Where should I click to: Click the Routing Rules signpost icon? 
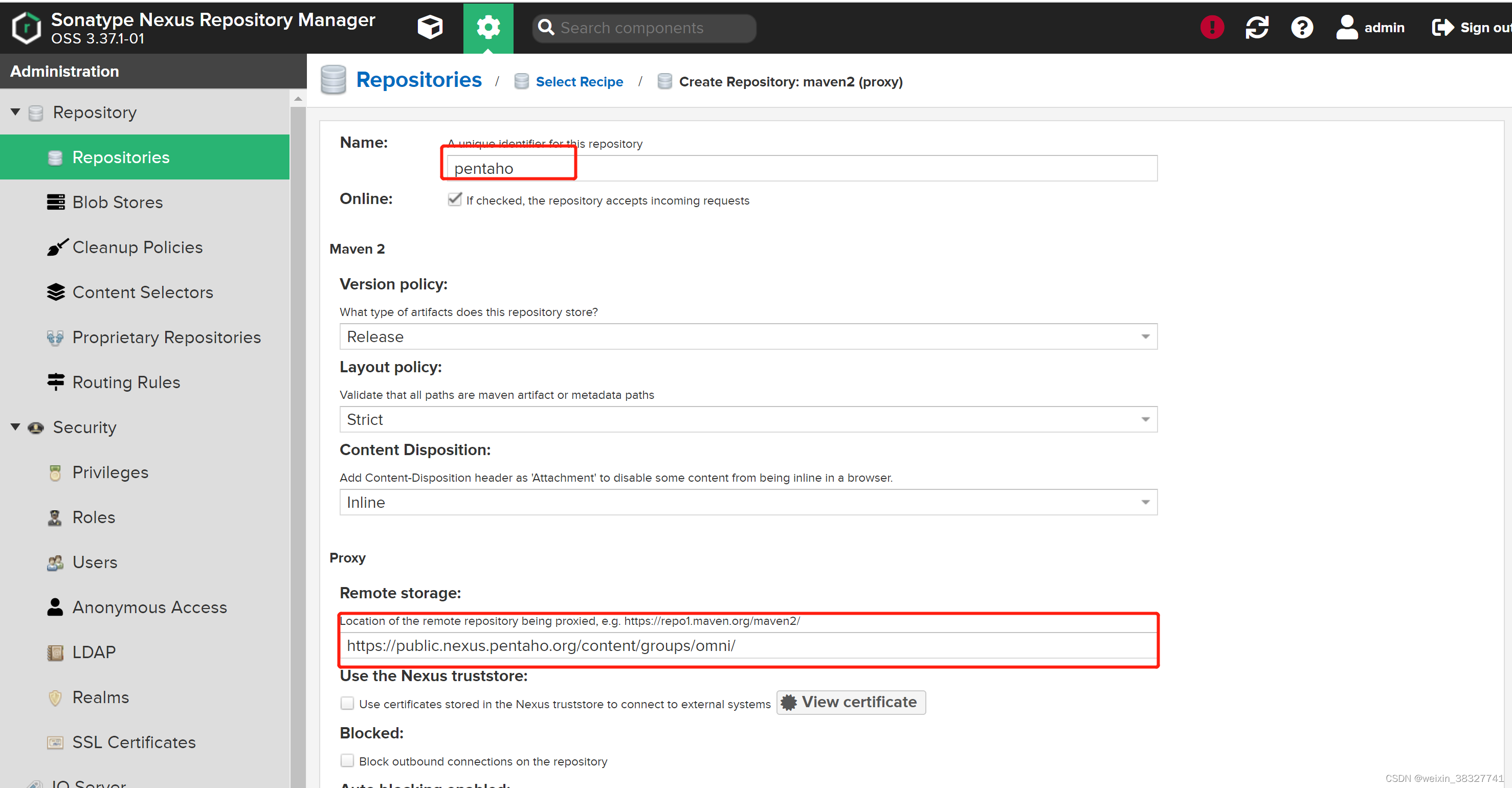point(56,382)
